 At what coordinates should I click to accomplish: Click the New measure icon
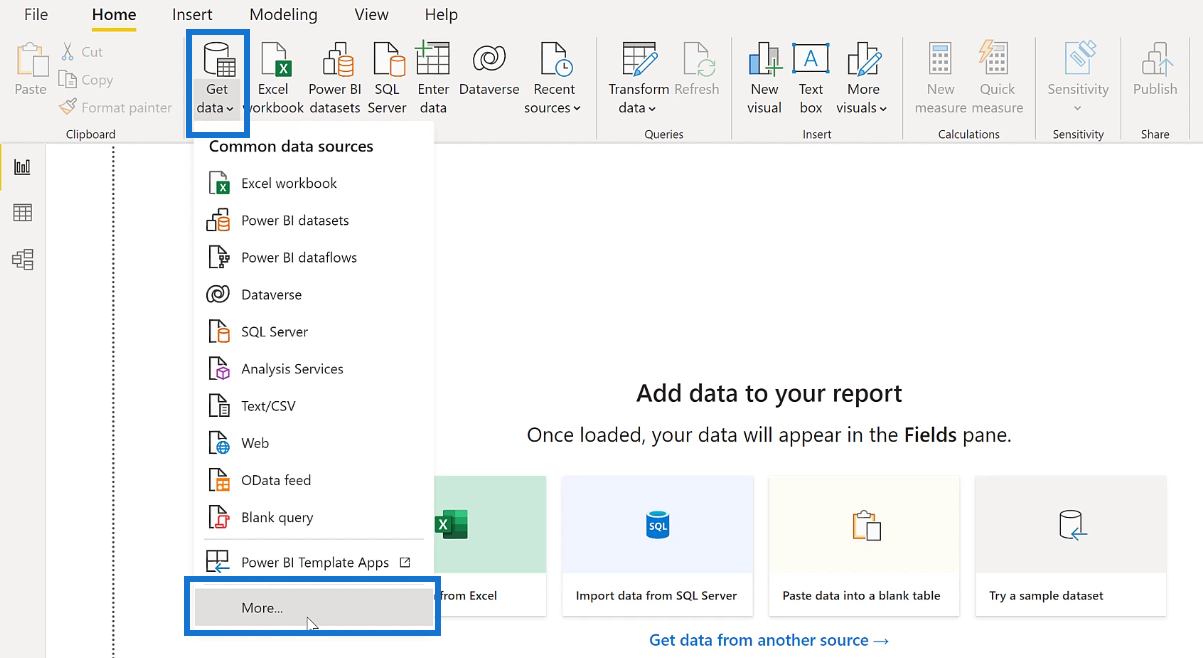pyautogui.click(x=940, y=80)
